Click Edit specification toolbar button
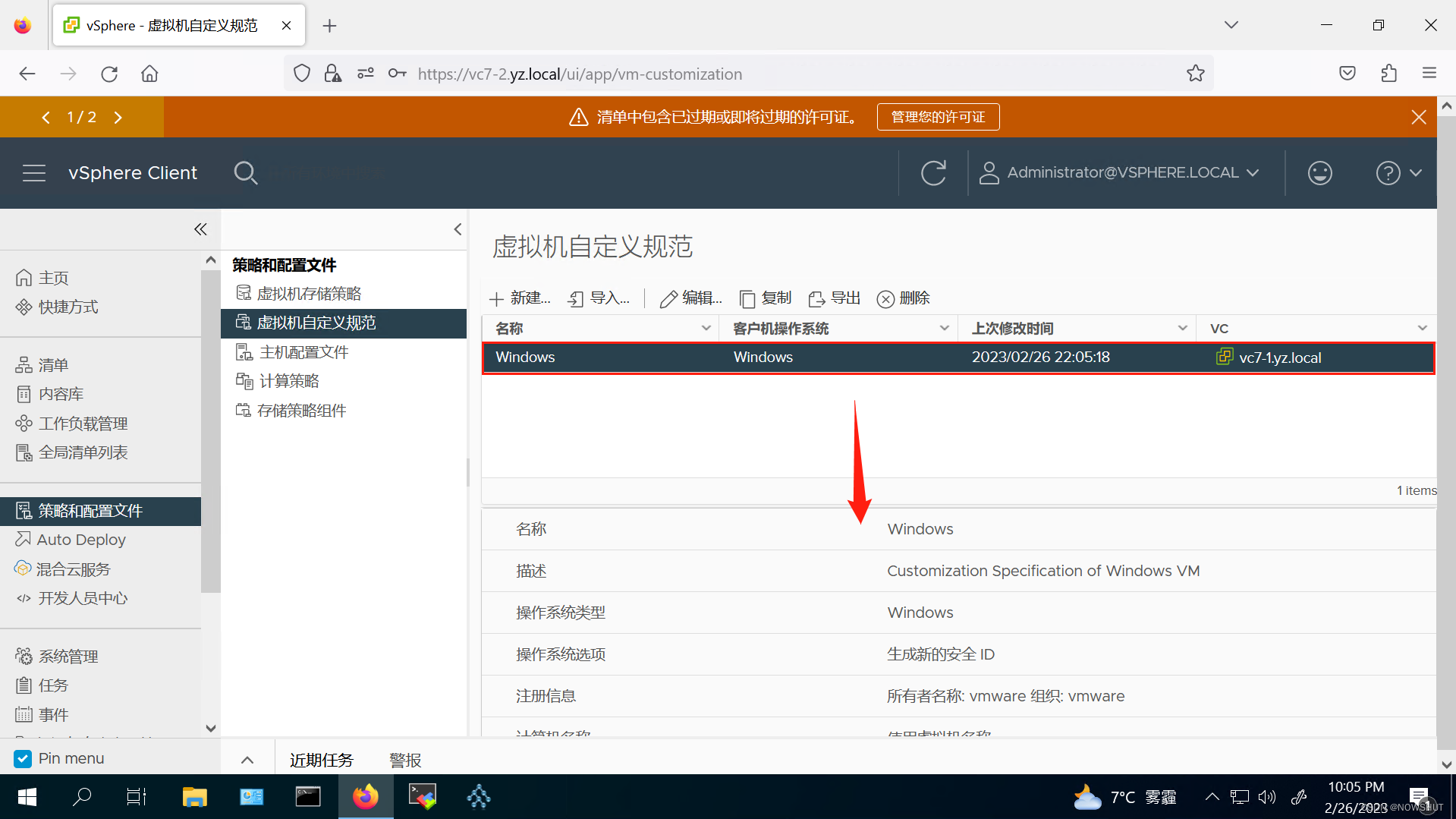1456x819 pixels. pyautogui.click(x=691, y=298)
